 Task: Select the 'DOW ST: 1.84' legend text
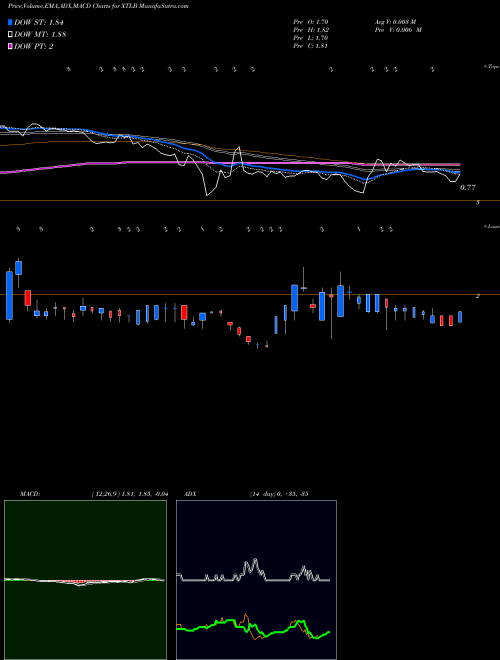[x=39, y=23]
